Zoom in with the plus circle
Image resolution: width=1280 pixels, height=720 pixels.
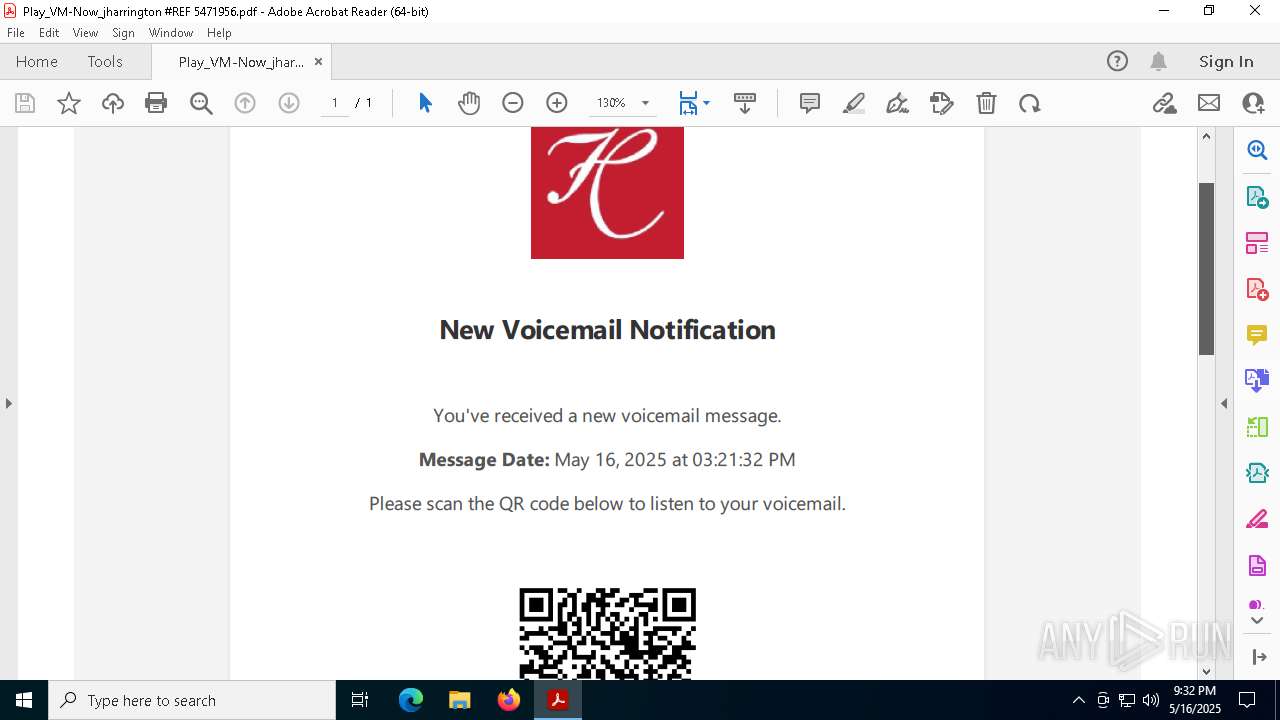[557, 103]
